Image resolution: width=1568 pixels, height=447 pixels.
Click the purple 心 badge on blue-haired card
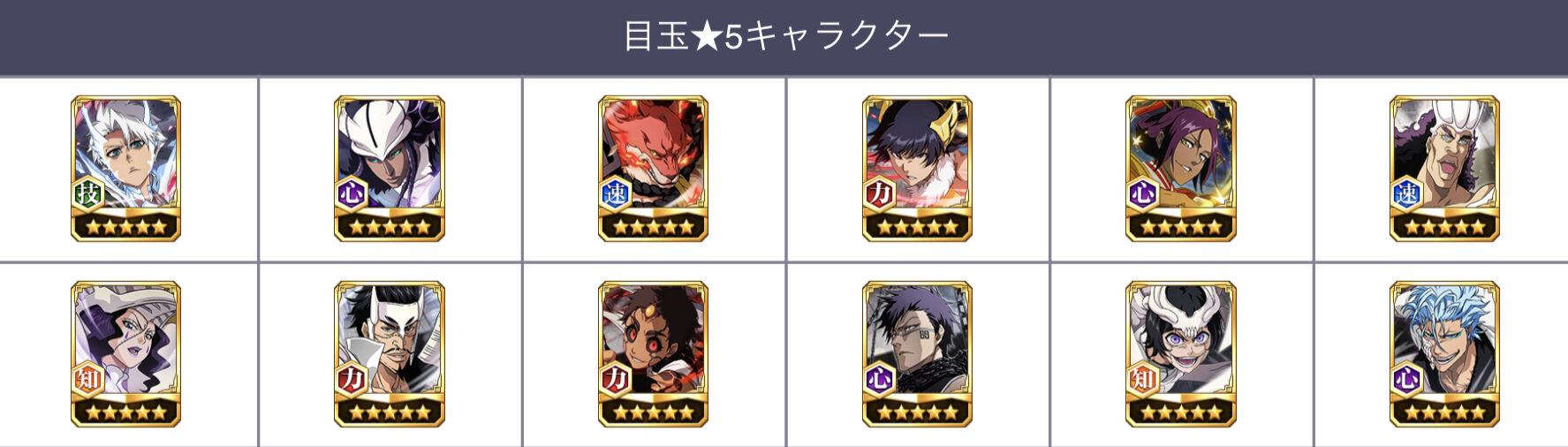[1407, 379]
